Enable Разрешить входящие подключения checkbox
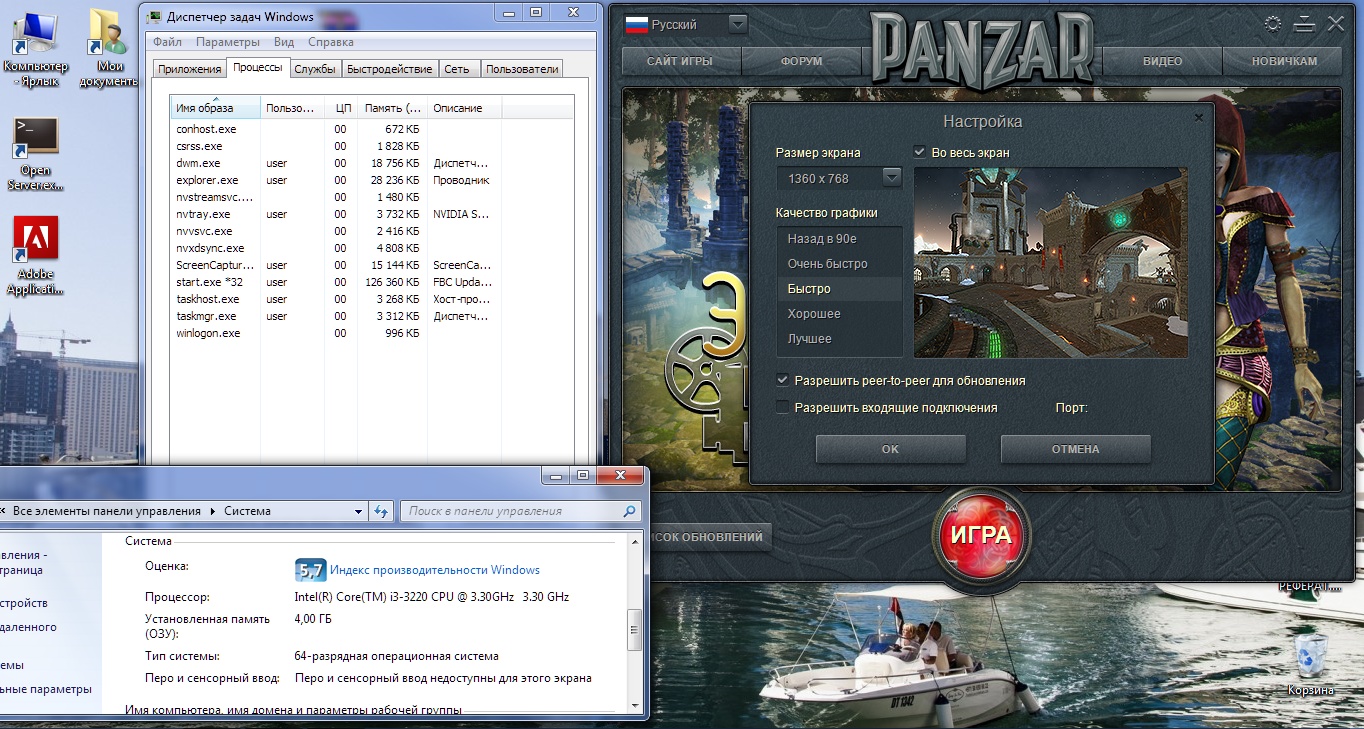1364x729 pixels. coord(783,408)
